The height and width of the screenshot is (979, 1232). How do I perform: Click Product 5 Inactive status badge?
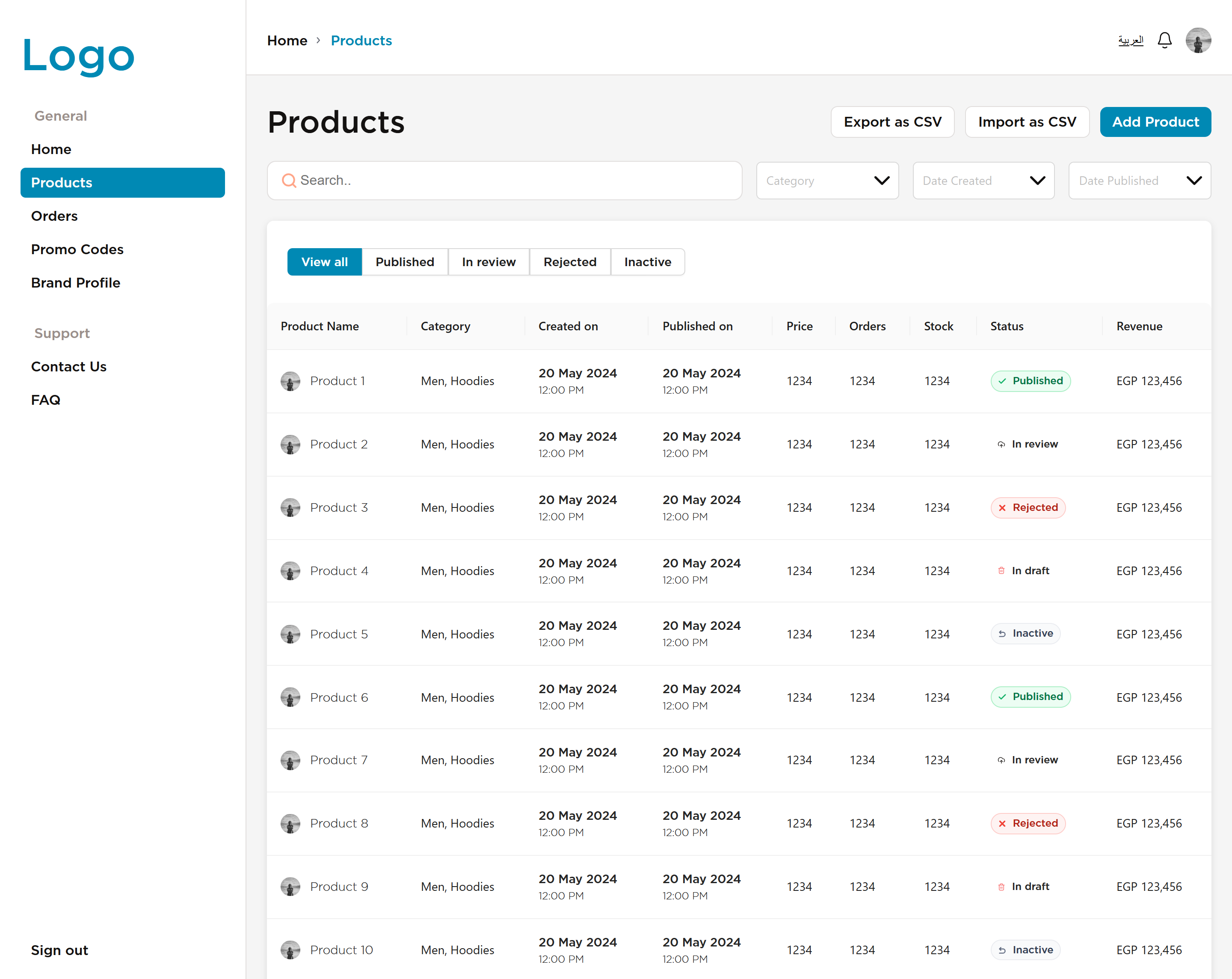point(1025,633)
